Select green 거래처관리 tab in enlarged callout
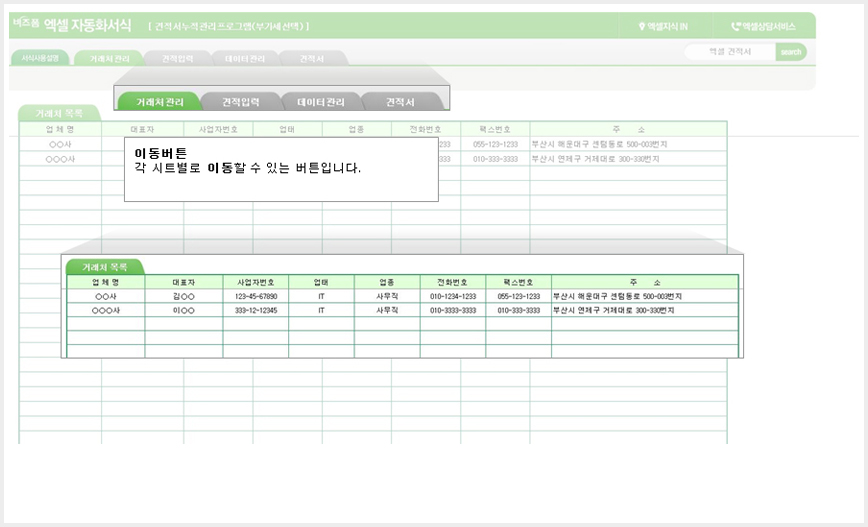This screenshot has width=868, height=527. pyautogui.click(x=160, y=102)
